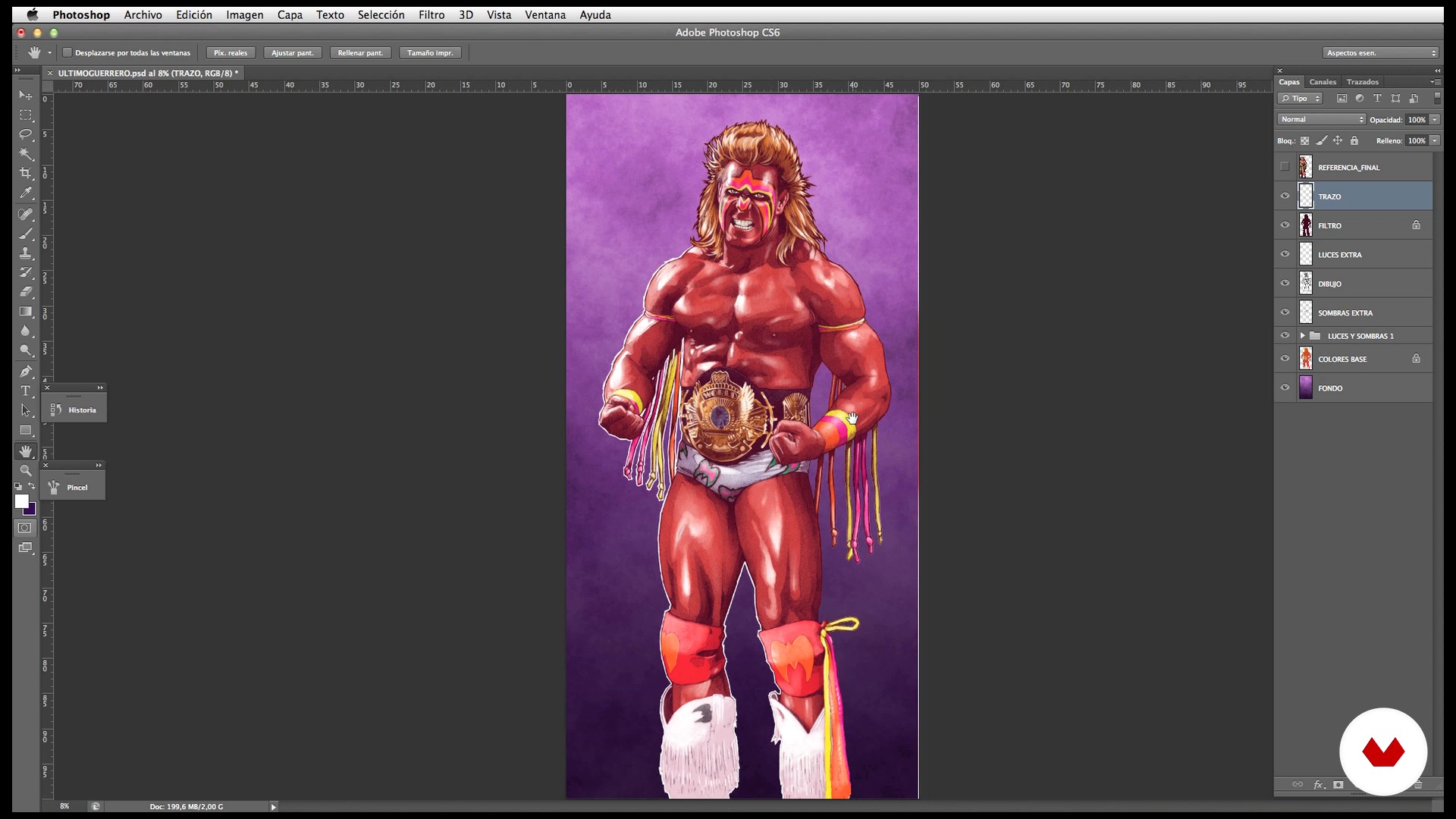Select the Blur tool
Screen dimensions: 1456x819
26,331
